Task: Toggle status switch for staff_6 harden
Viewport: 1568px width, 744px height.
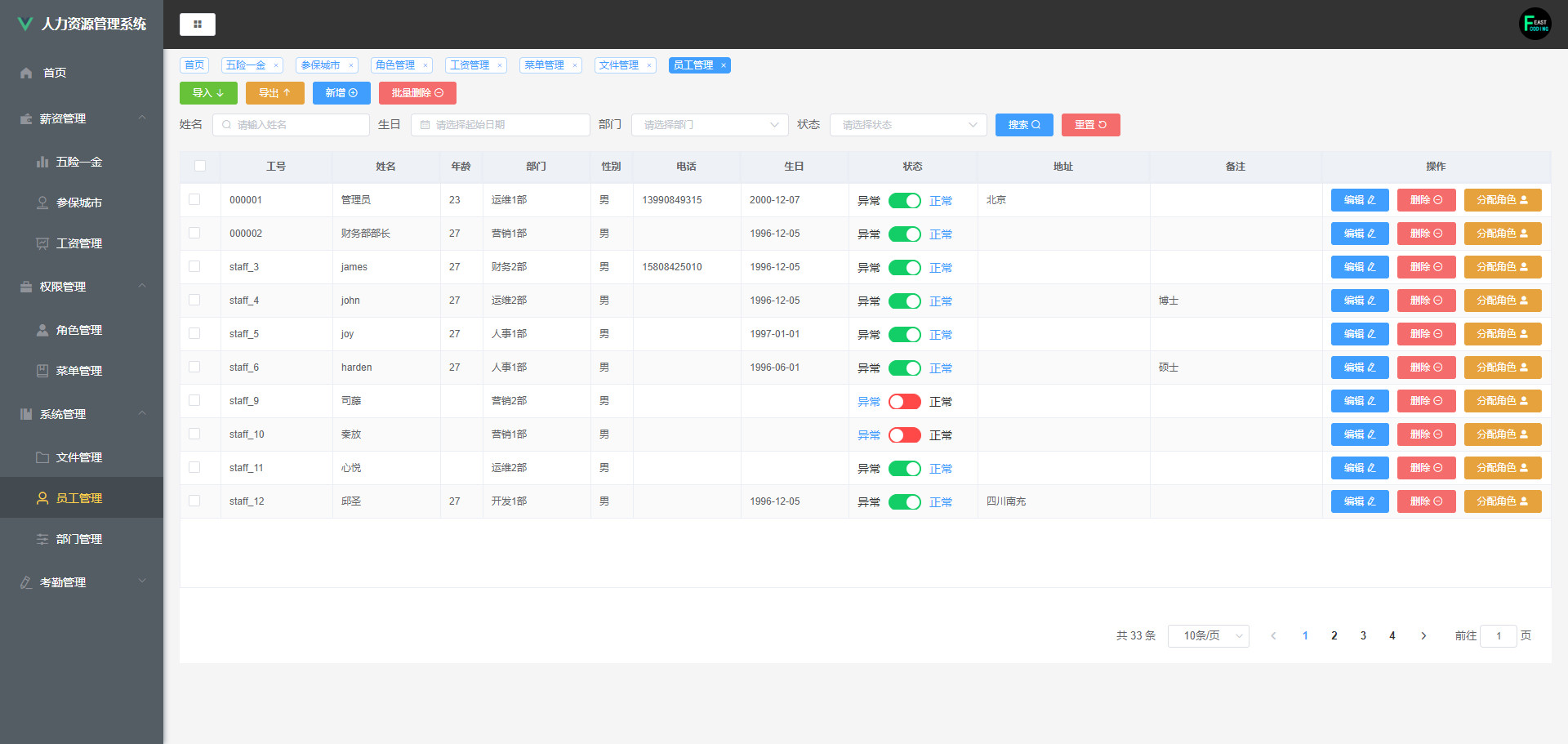Action: pyautogui.click(x=905, y=368)
